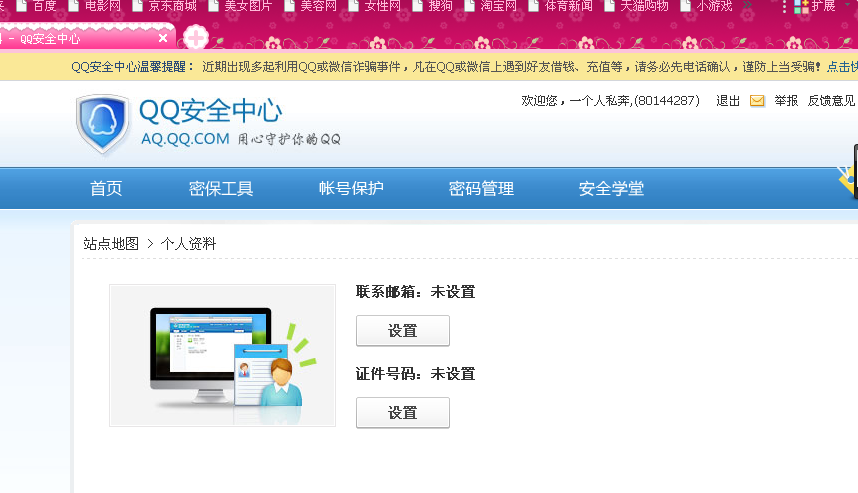Click the QQ安全中心 title text
This screenshot has height=493, width=858.
(211, 111)
